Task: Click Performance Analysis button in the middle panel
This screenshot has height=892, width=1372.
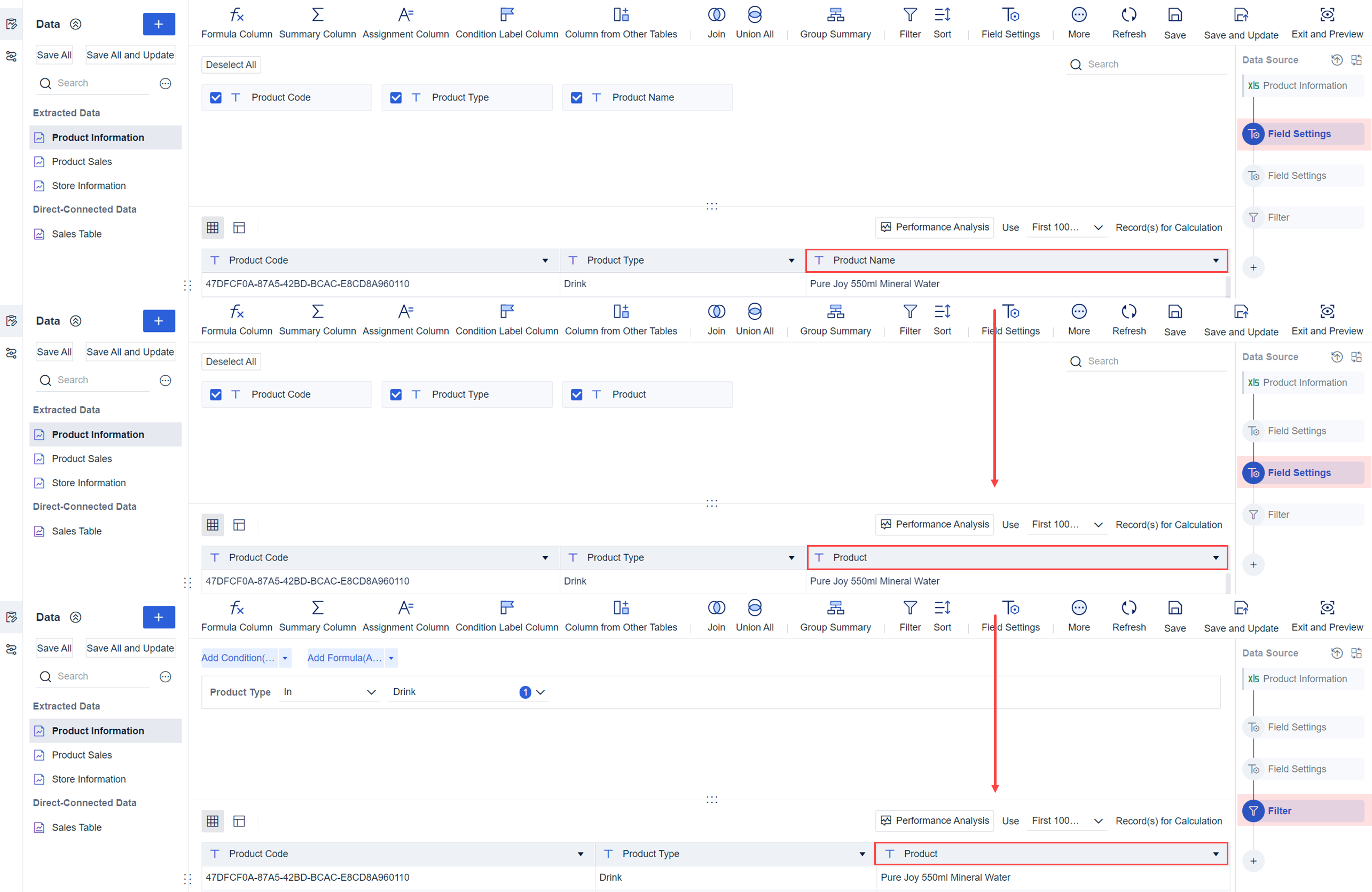Action: click(934, 524)
